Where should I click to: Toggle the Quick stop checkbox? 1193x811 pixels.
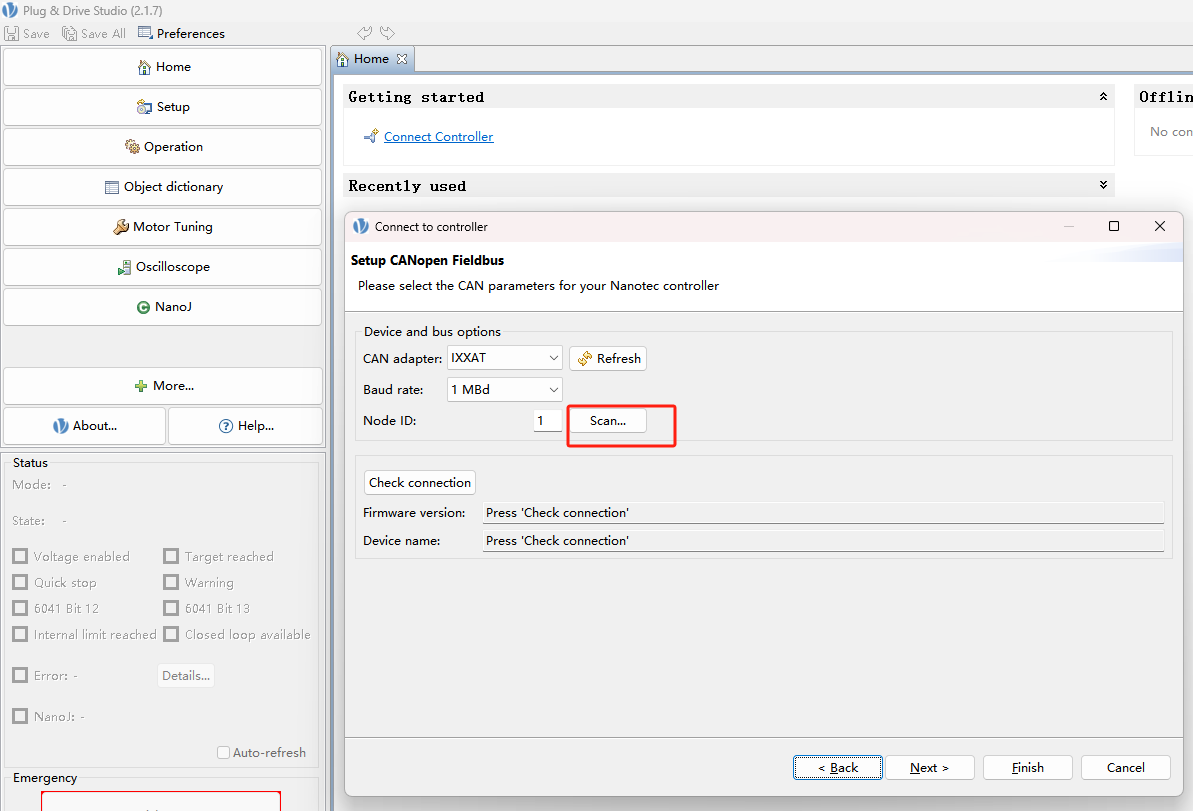tap(21, 582)
